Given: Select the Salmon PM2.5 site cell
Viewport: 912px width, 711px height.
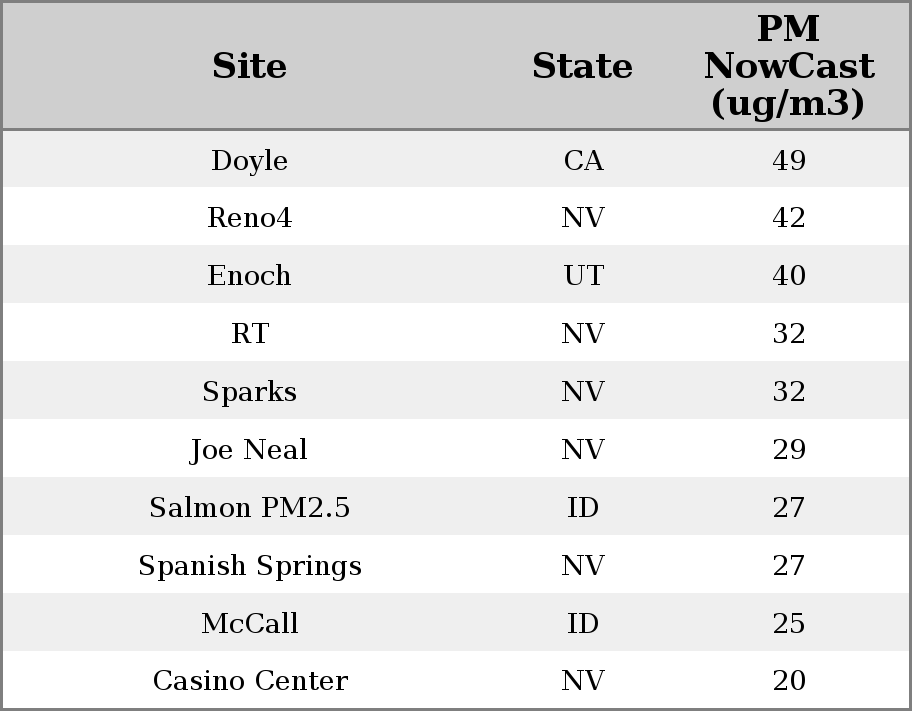Looking at the screenshot, I should [x=249, y=508].
